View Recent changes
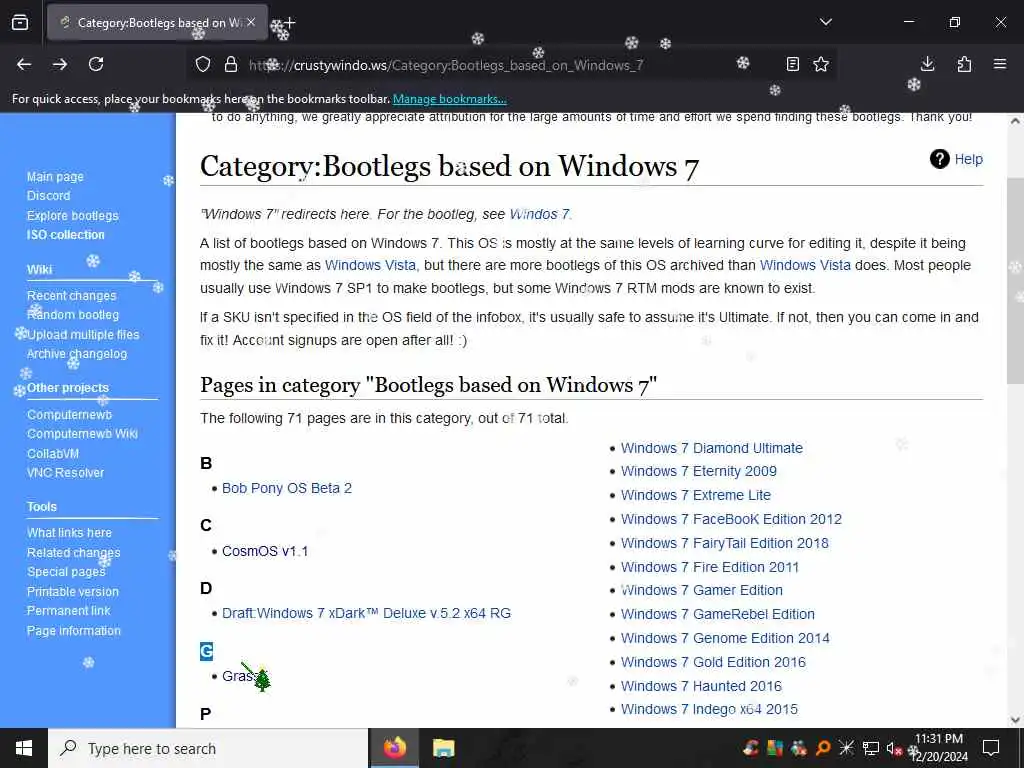The width and height of the screenshot is (1024, 768). pos(71,296)
